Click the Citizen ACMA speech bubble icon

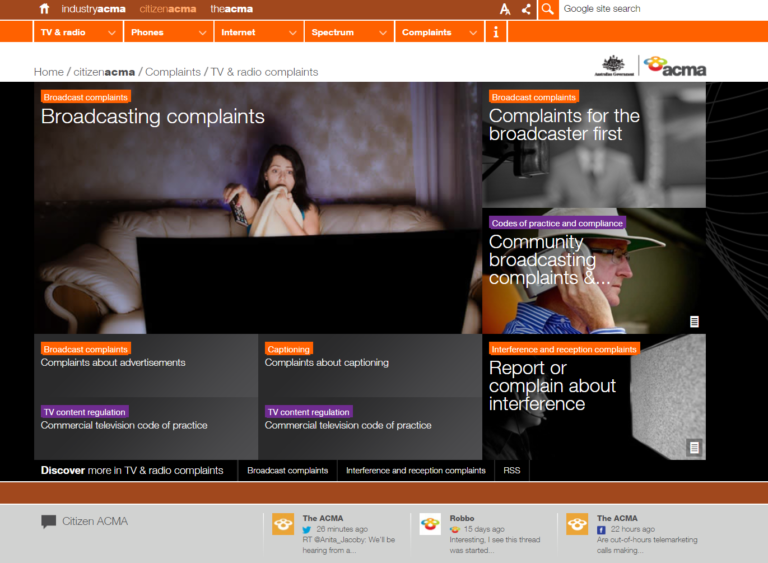point(48,521)
